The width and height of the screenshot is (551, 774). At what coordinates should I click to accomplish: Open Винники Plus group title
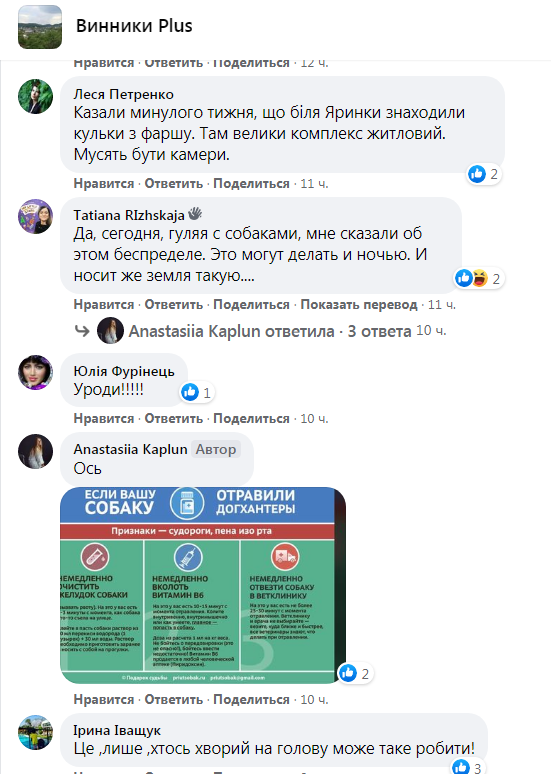click(x=134, y=26)
